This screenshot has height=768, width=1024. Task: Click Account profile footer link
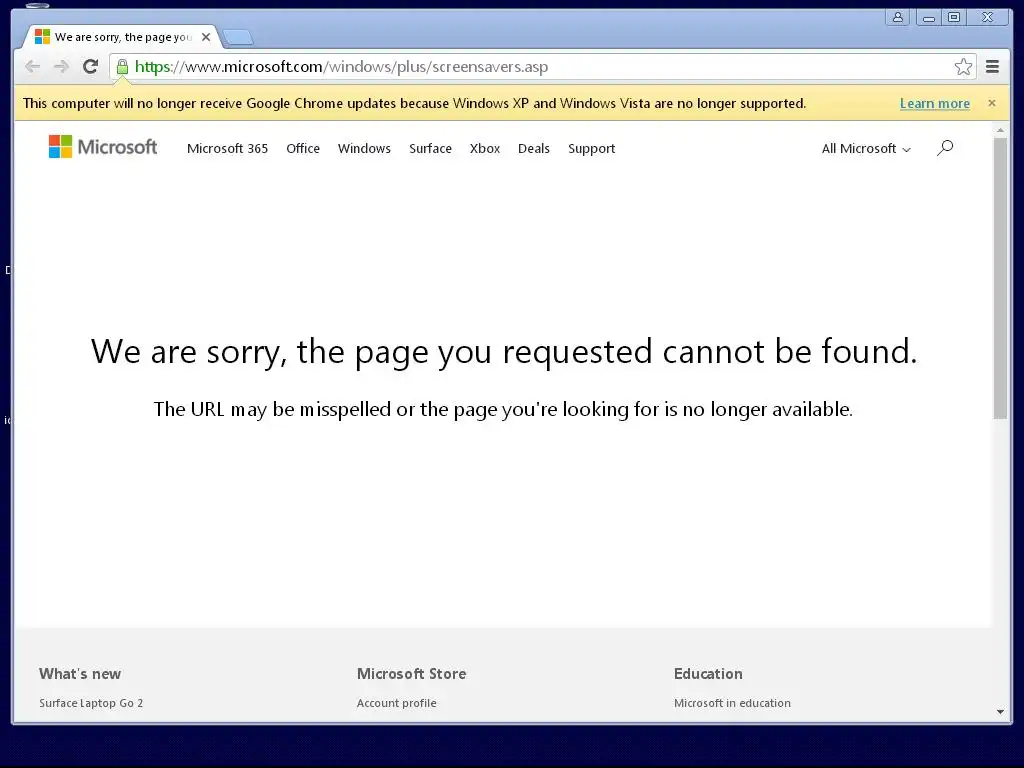[396, 703]
